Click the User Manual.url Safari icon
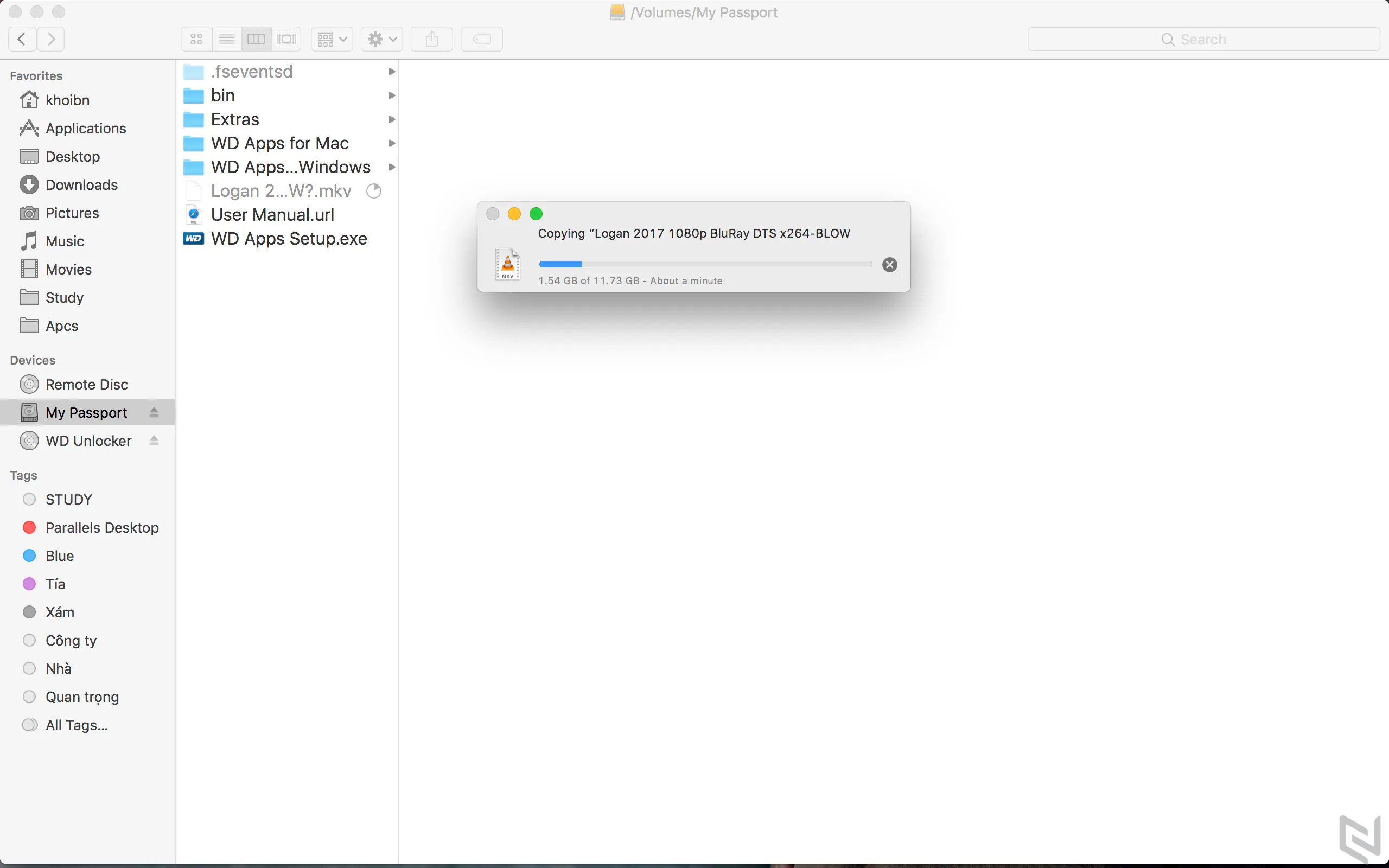 click(x=193, y=215)
